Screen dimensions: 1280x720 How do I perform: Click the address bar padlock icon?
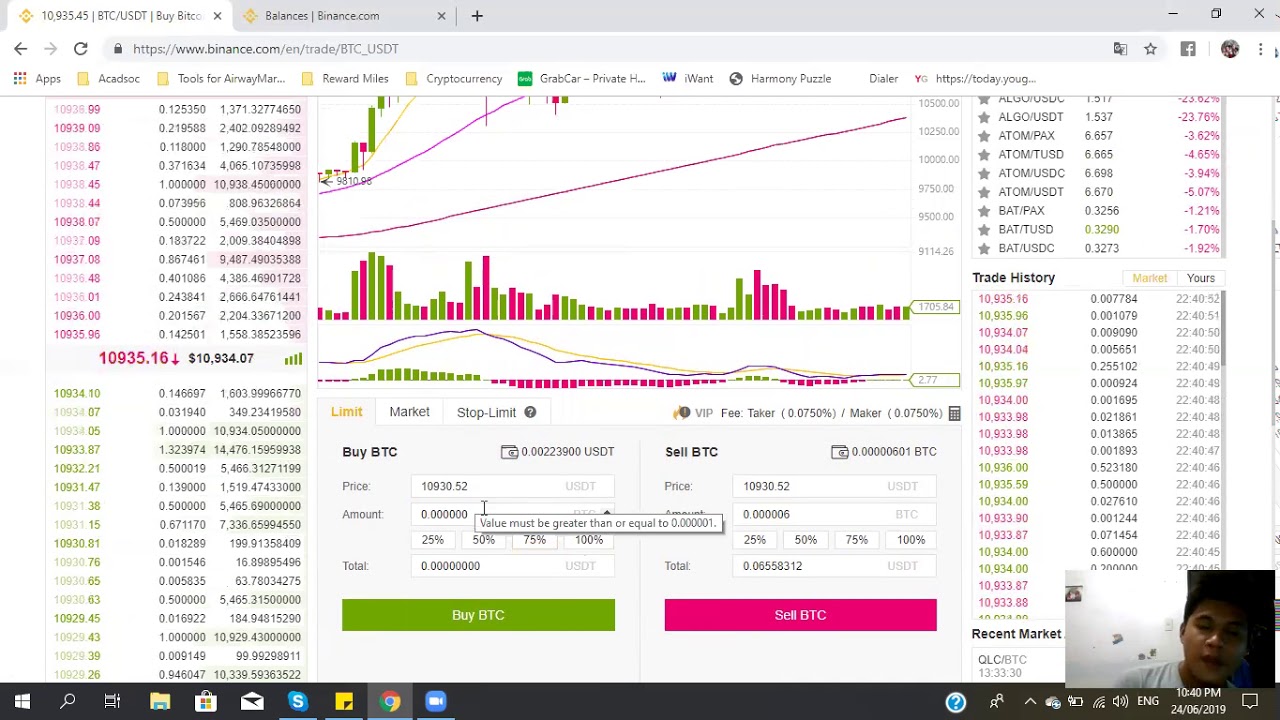pyautogui.click(x=118, y=49)
